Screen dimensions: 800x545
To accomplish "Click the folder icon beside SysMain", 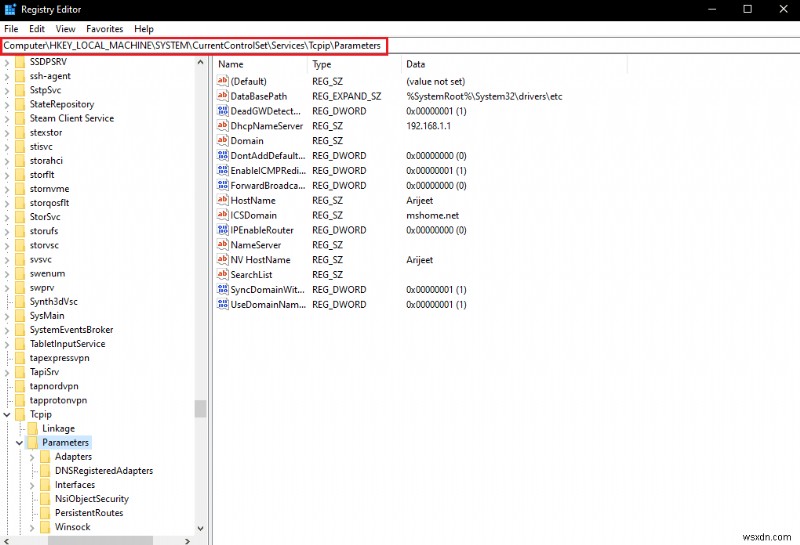I will pos(20,315).
